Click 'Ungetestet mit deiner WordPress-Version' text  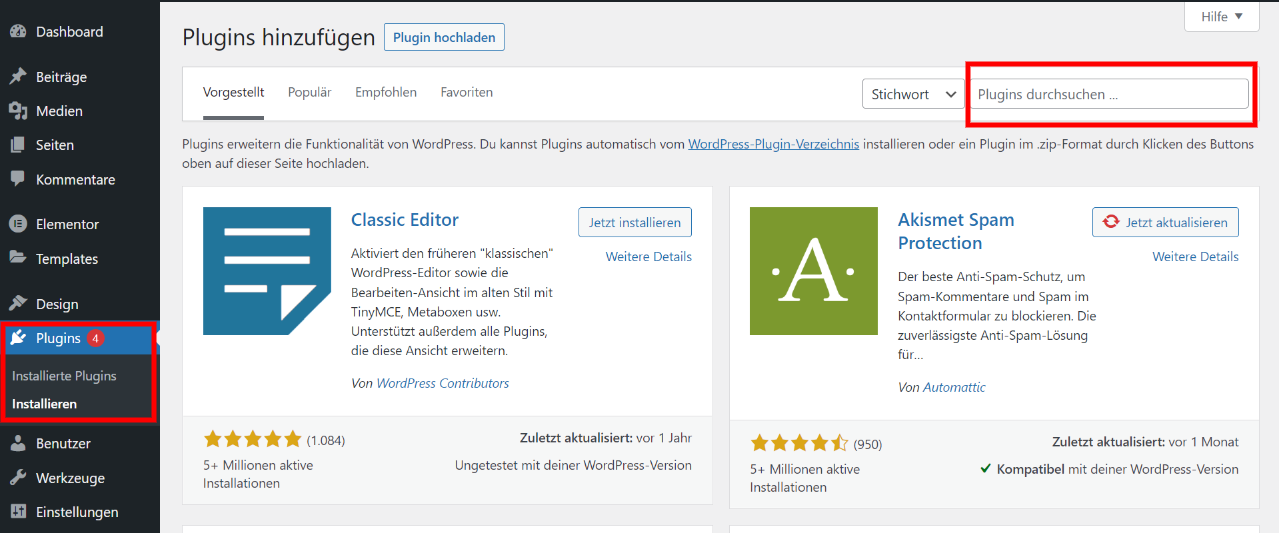pyautogui.click(x=573, y=465)
